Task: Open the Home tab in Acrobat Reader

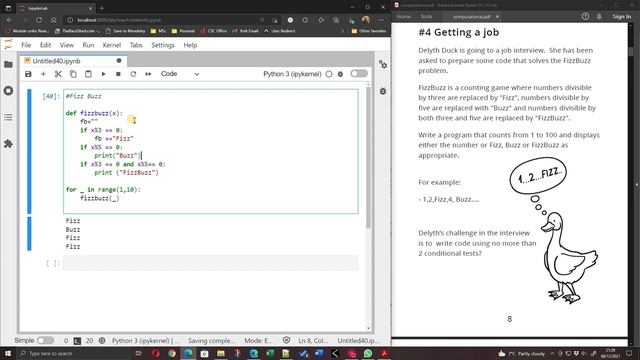Action: 403,16
